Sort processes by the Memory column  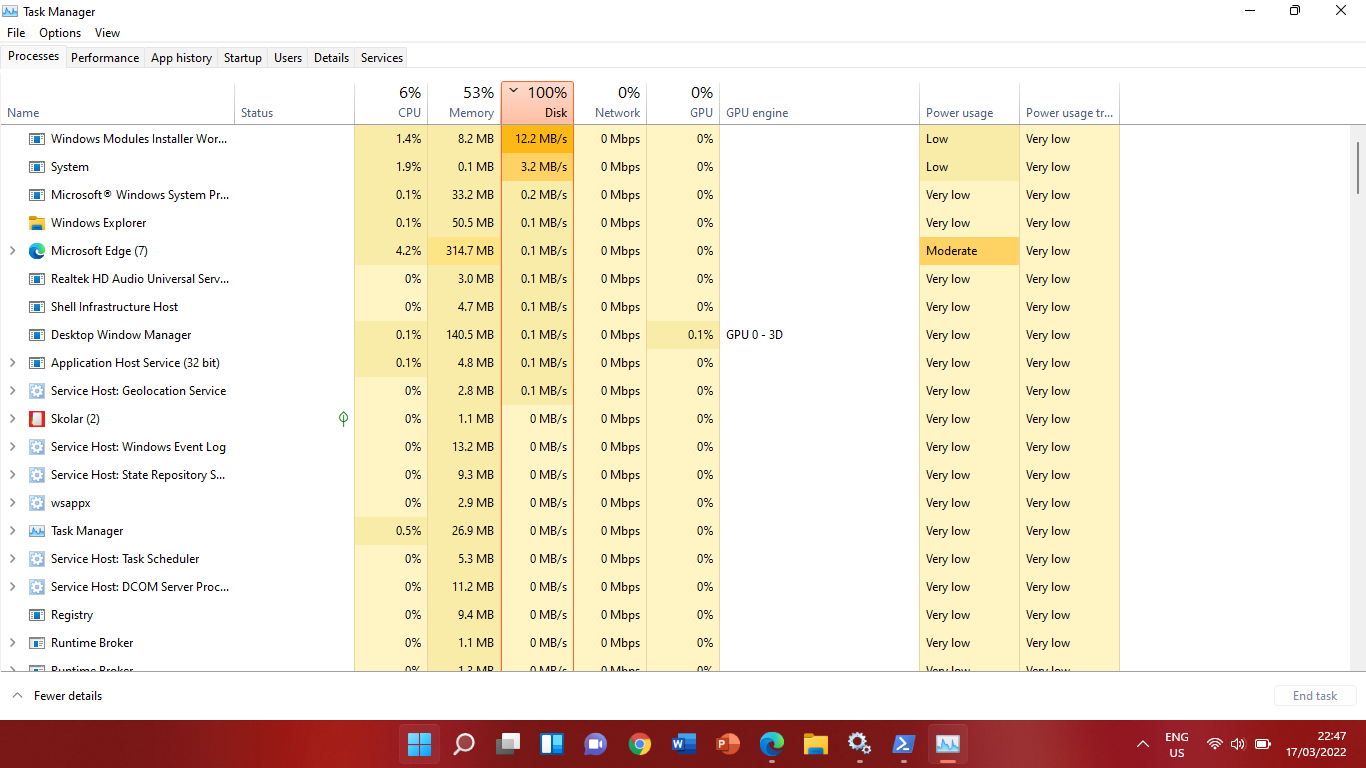pyautogui.click(x=464, y=103)
